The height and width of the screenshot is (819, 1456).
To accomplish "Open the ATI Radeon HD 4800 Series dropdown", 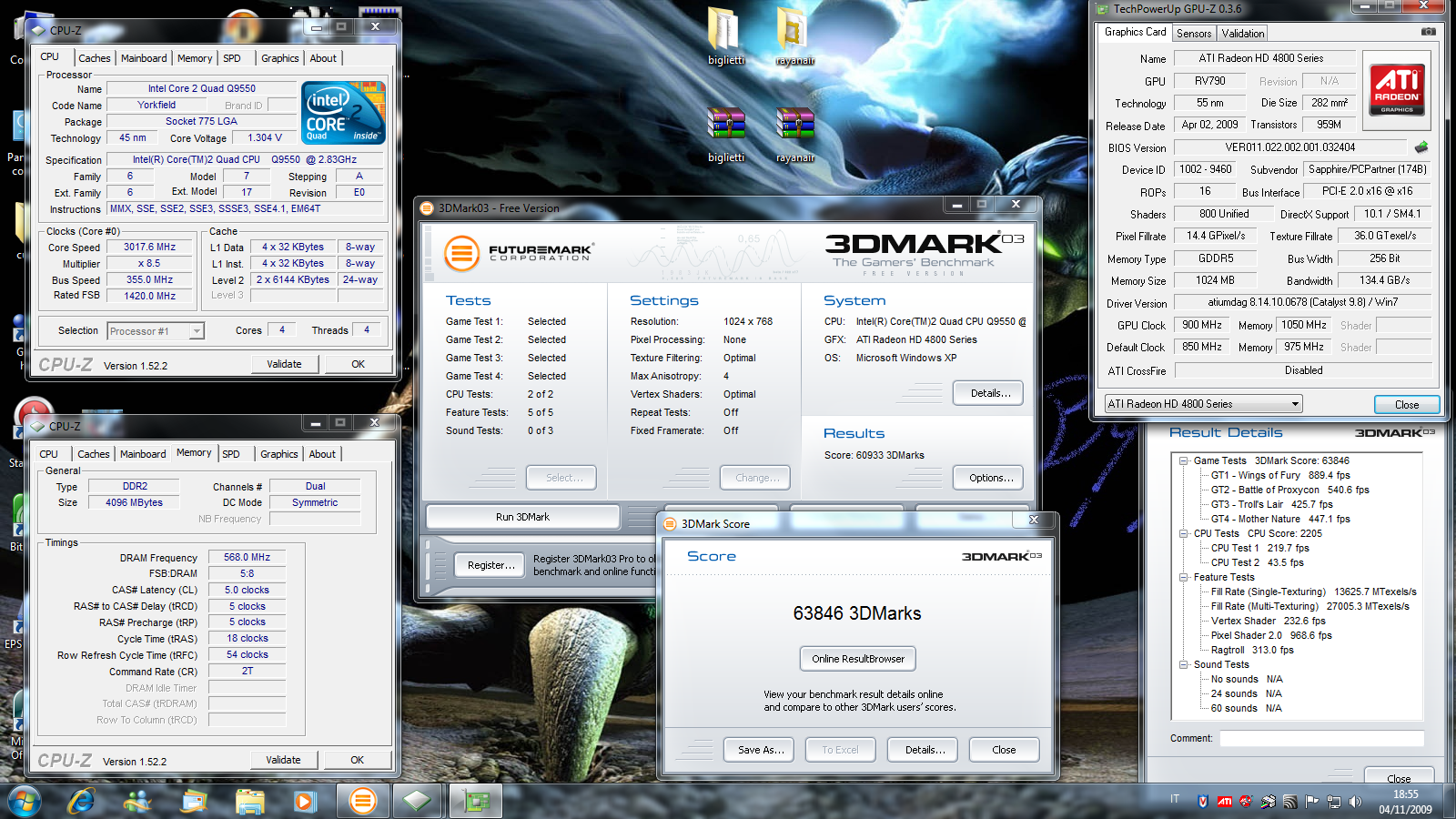I will [x=1203, y=404].
